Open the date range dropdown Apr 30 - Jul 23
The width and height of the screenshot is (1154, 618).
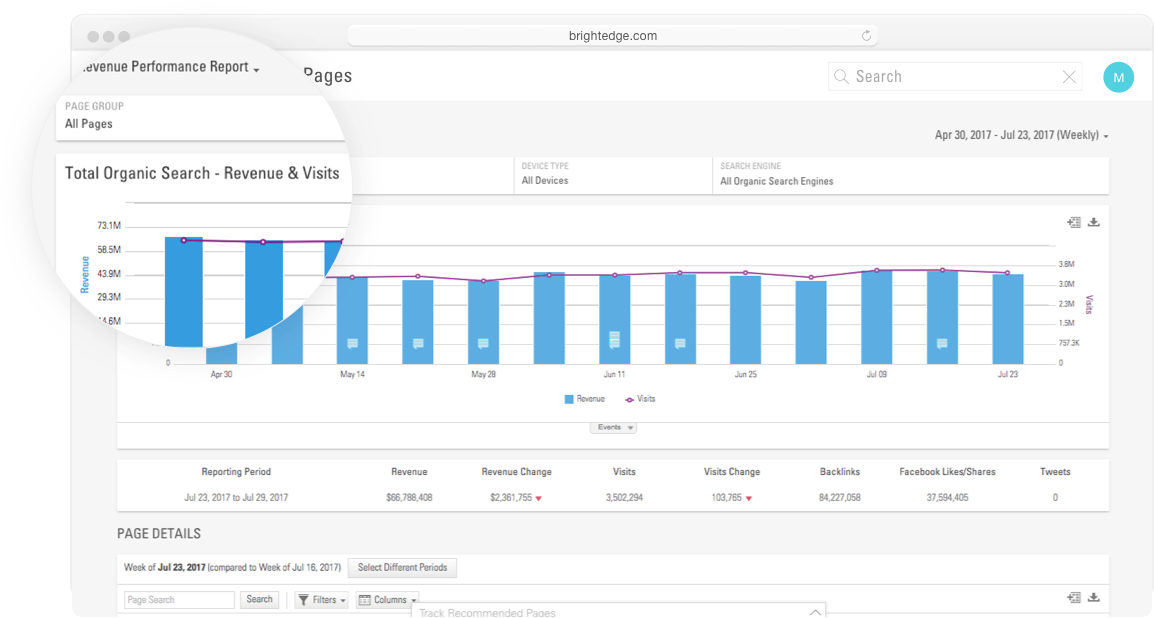pyautogui.click(x=1021, y=135)
